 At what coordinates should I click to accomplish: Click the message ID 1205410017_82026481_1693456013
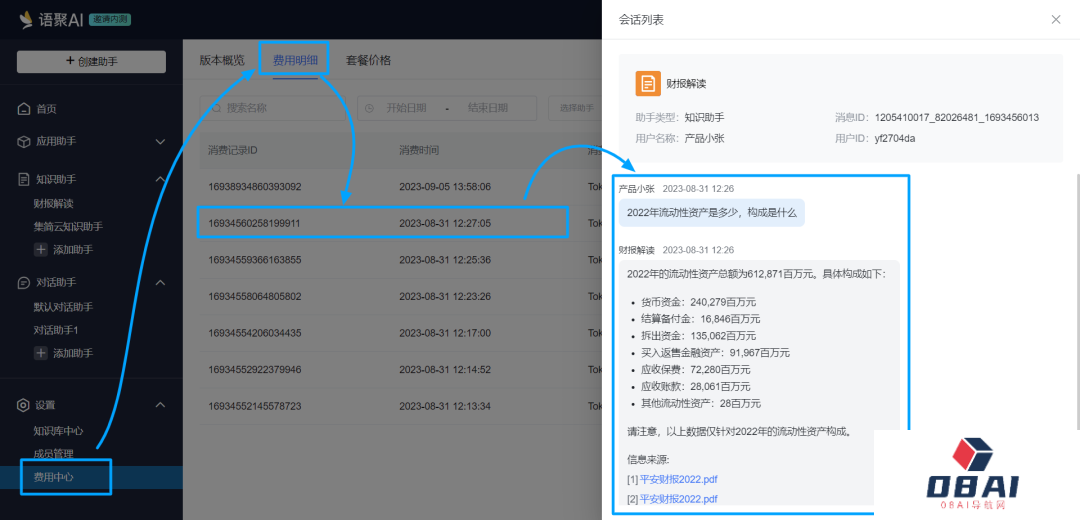click(957, 118)
